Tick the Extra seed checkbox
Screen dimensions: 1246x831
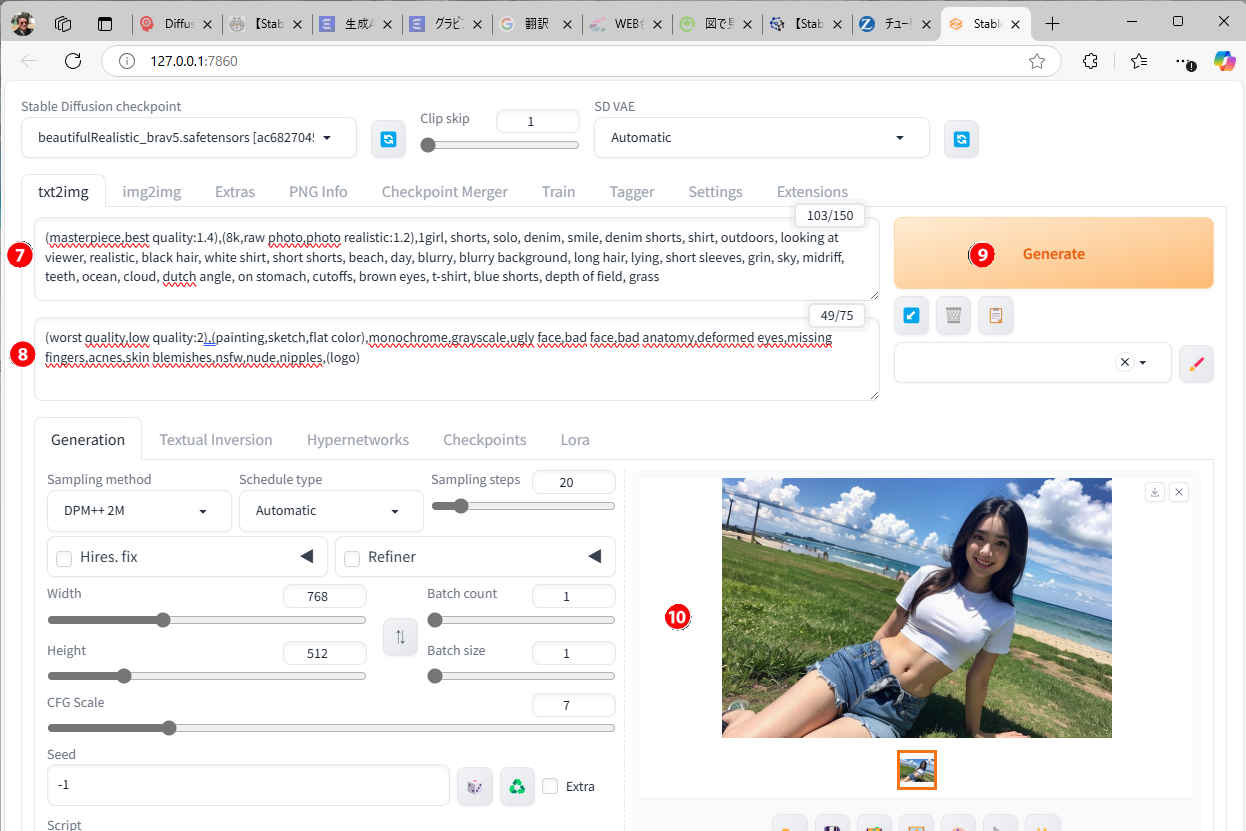point(550,786)
